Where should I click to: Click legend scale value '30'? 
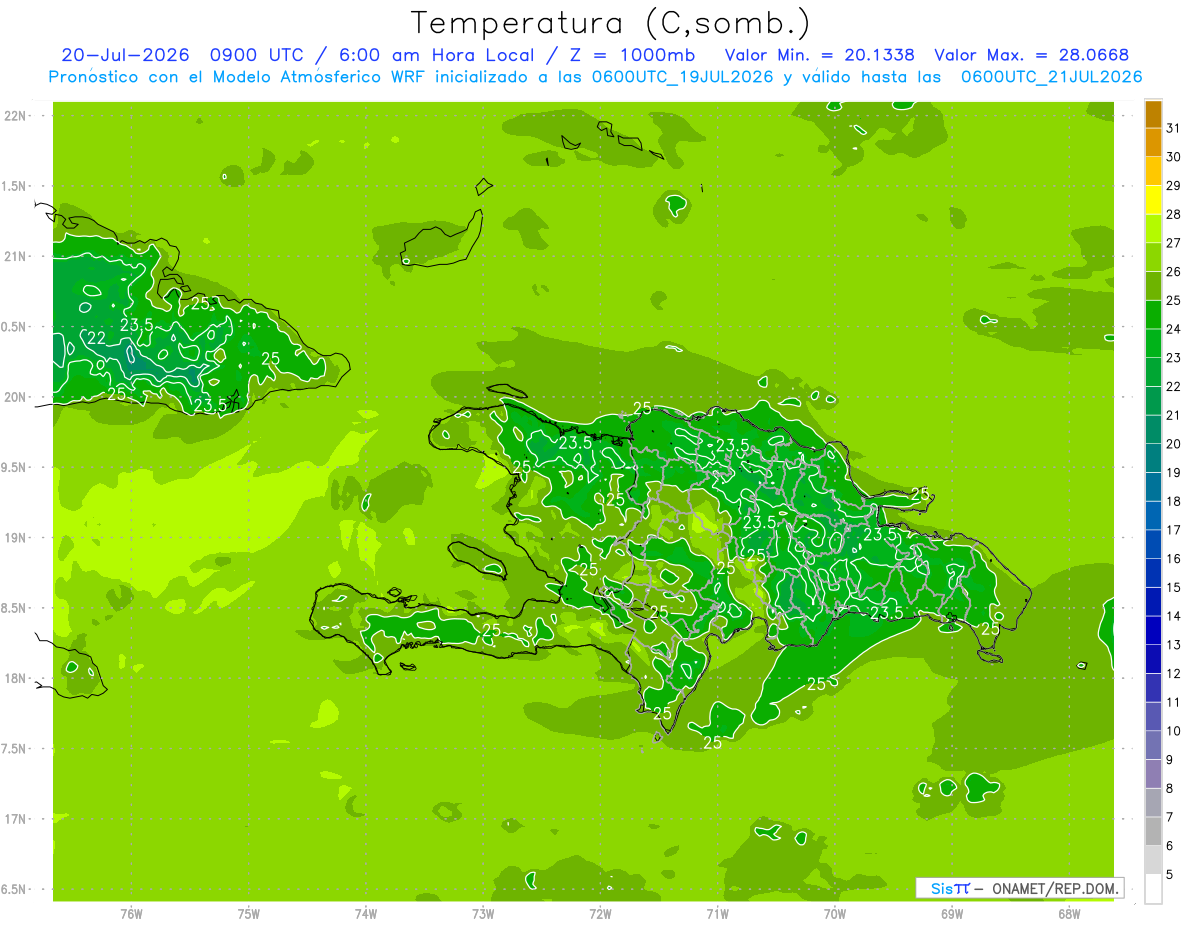(x=1173, y=157)
